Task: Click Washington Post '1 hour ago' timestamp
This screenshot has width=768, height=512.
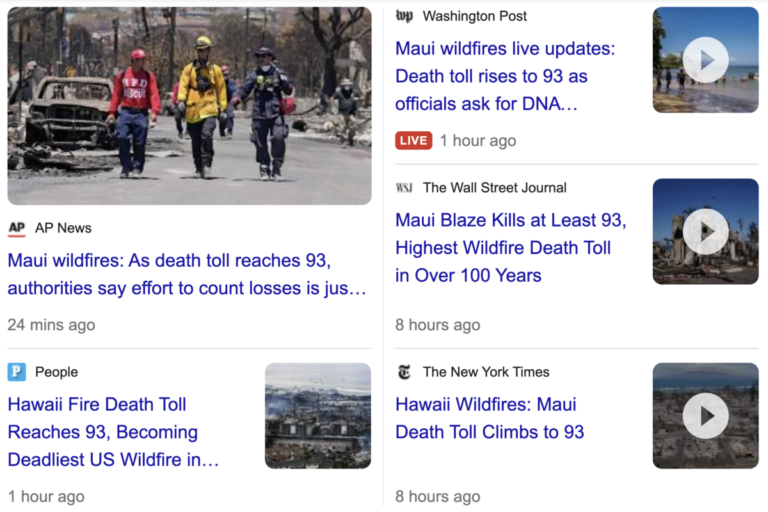Action: coord(478,141)
